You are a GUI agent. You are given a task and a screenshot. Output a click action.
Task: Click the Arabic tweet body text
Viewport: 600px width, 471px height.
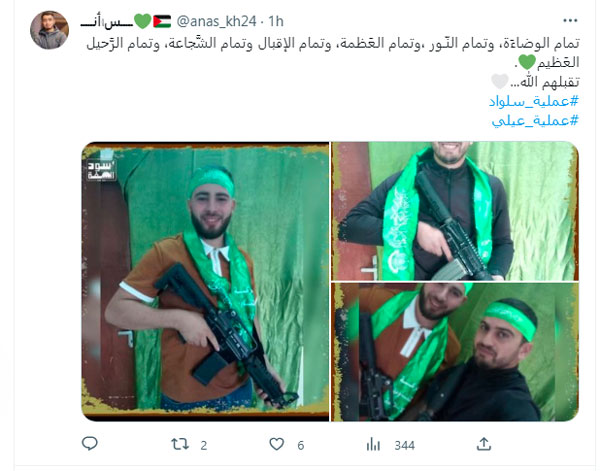pos(333,62)
